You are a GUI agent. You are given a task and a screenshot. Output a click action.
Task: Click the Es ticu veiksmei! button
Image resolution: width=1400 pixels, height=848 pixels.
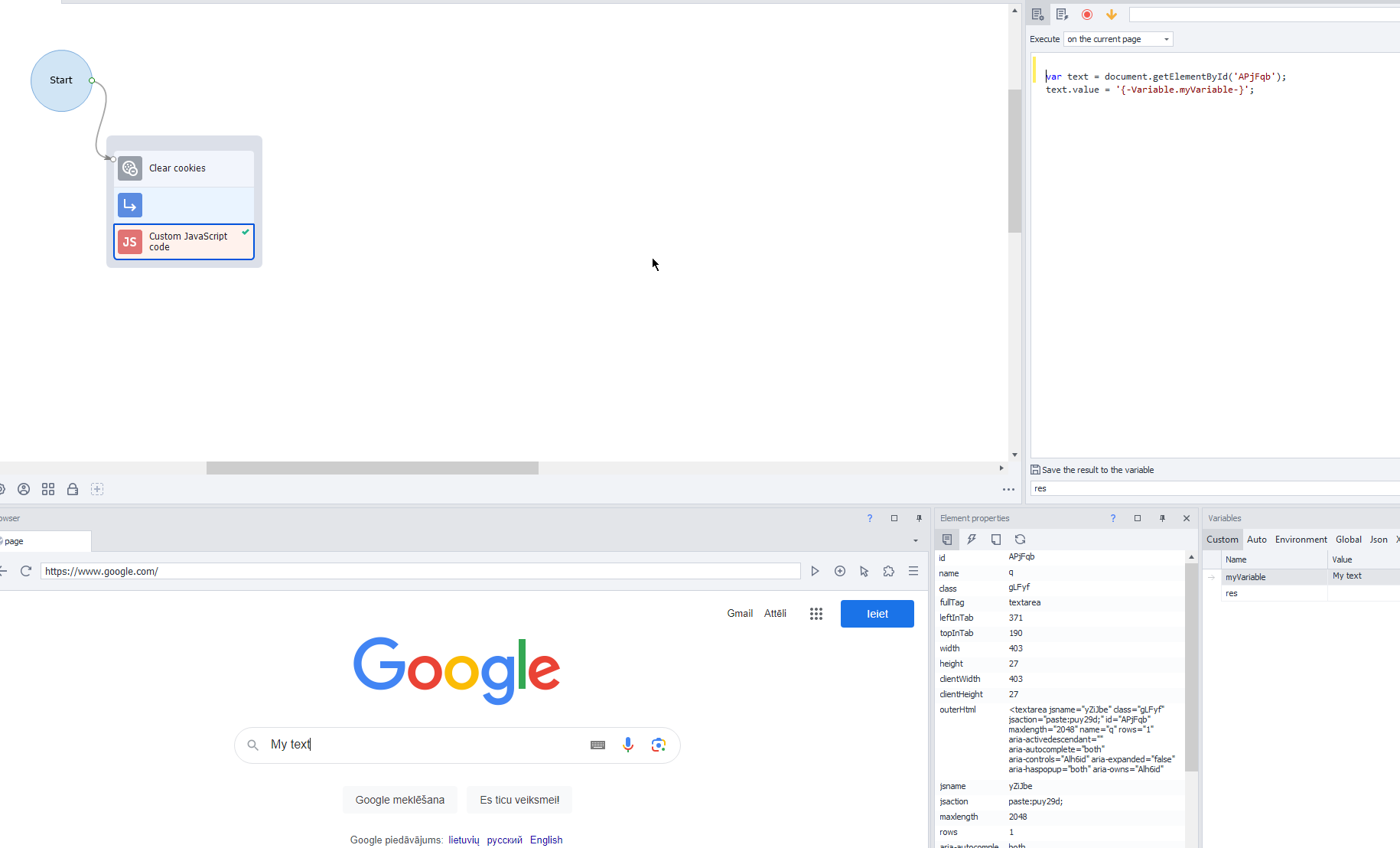coord(520,800)
